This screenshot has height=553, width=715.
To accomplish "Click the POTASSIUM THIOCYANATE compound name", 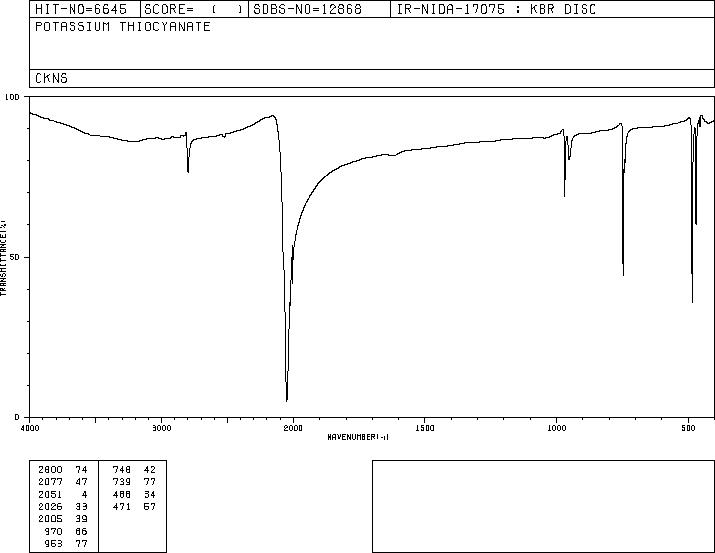I will pyautogui.click(x=123, y=26).
